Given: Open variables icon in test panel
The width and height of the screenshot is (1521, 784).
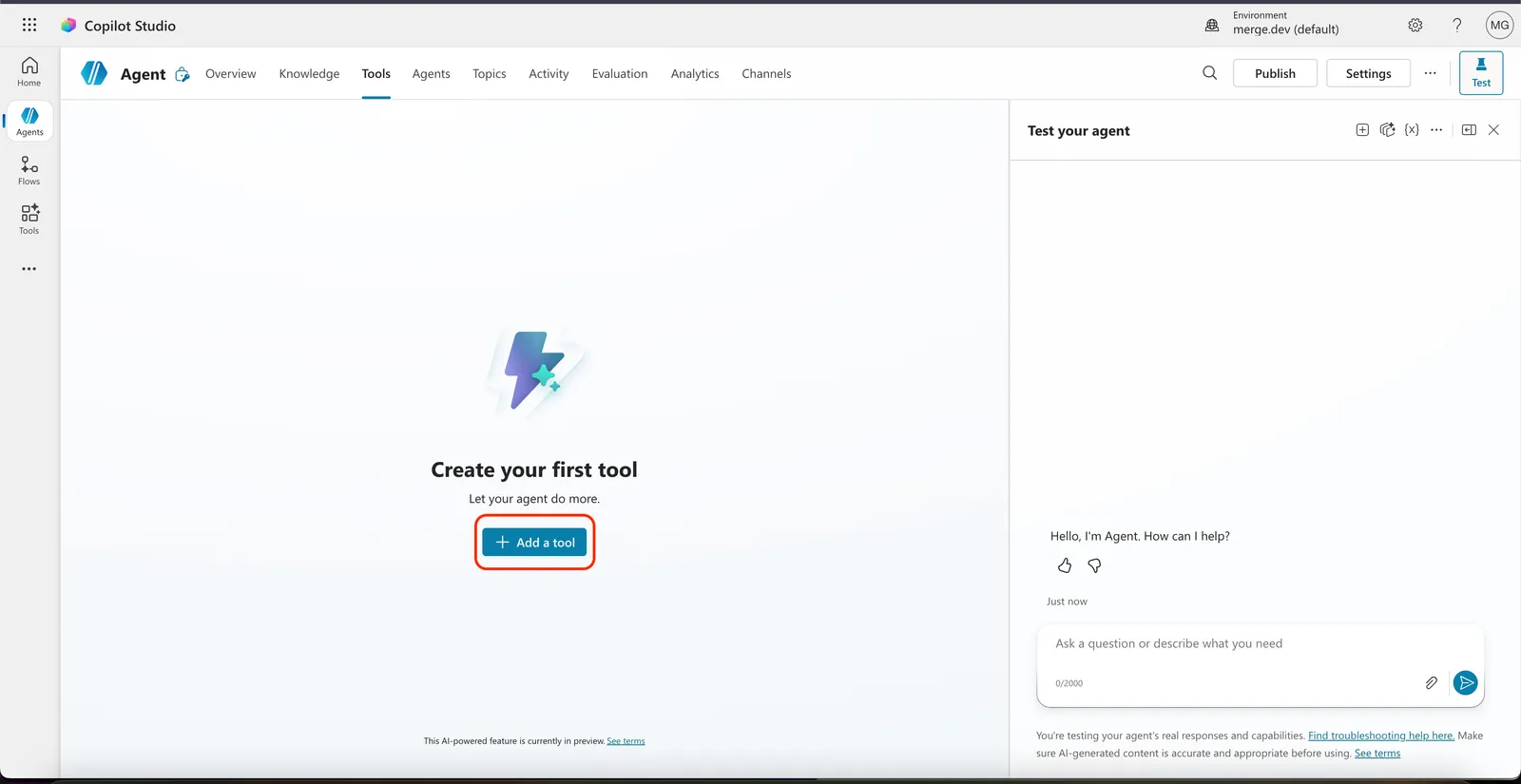Looking at the screenshot, I should [1412, 130].
